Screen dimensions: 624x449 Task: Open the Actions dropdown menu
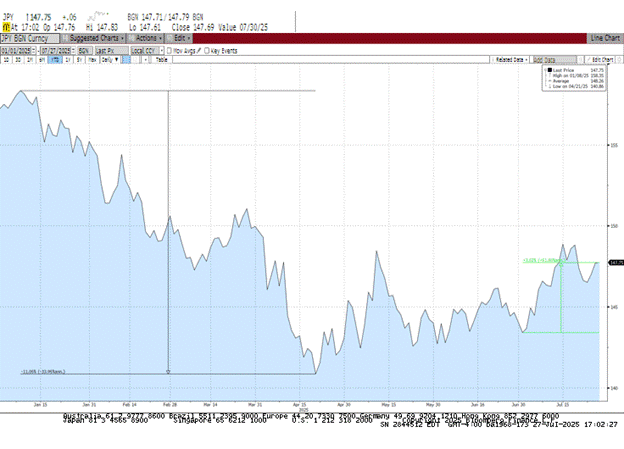(145, 38)
